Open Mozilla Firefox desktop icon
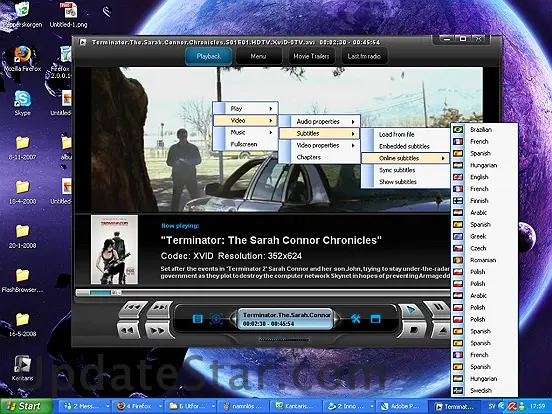 (x=23, y=59)
